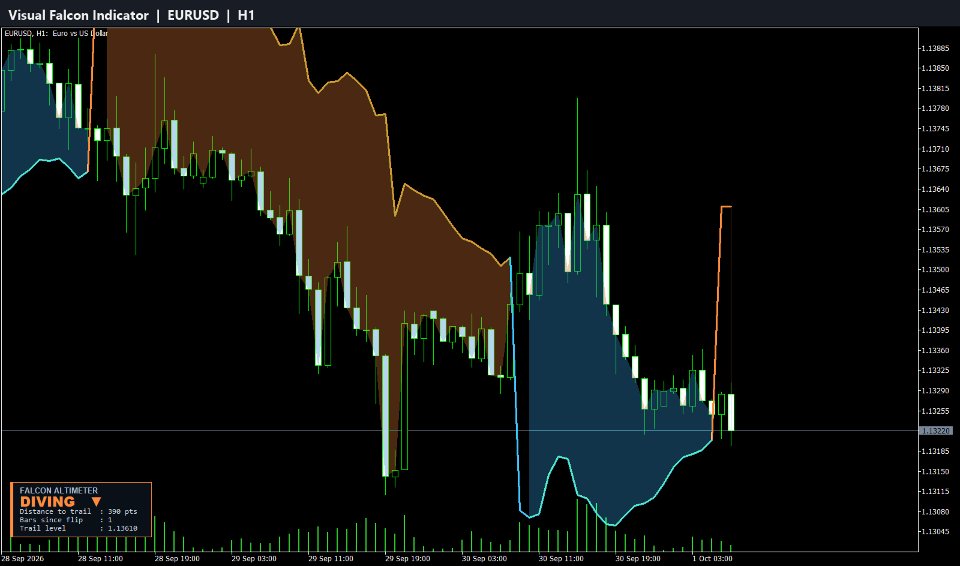Click the FALCON ALTIMETER panel title
The height and width of the screenshot is (566, 960).
click(59, 491)
